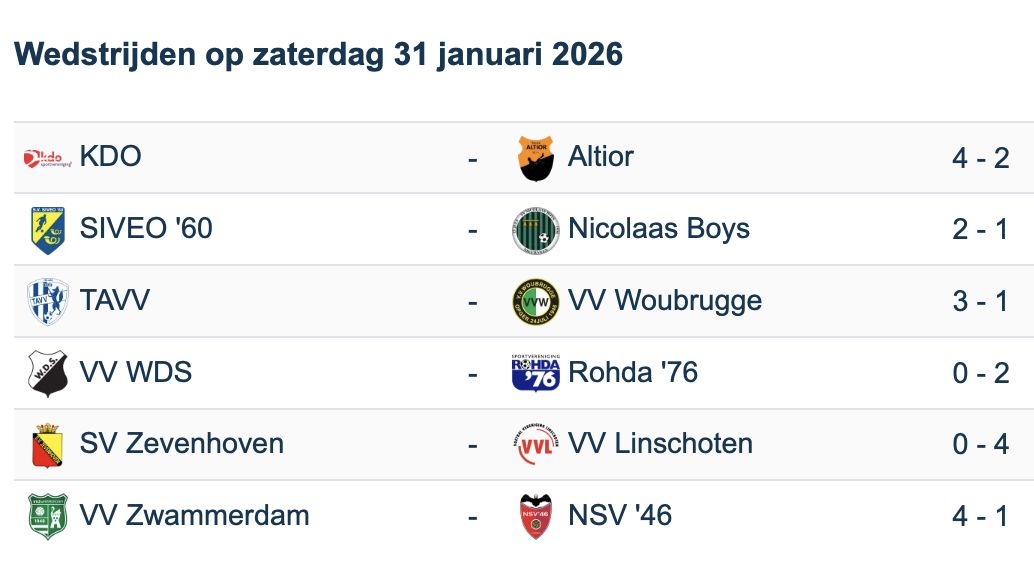Viewport: 1034px width, 580px height.
Task: Click the SV Zevenhoven crest
Action: (x=48, y=445)
